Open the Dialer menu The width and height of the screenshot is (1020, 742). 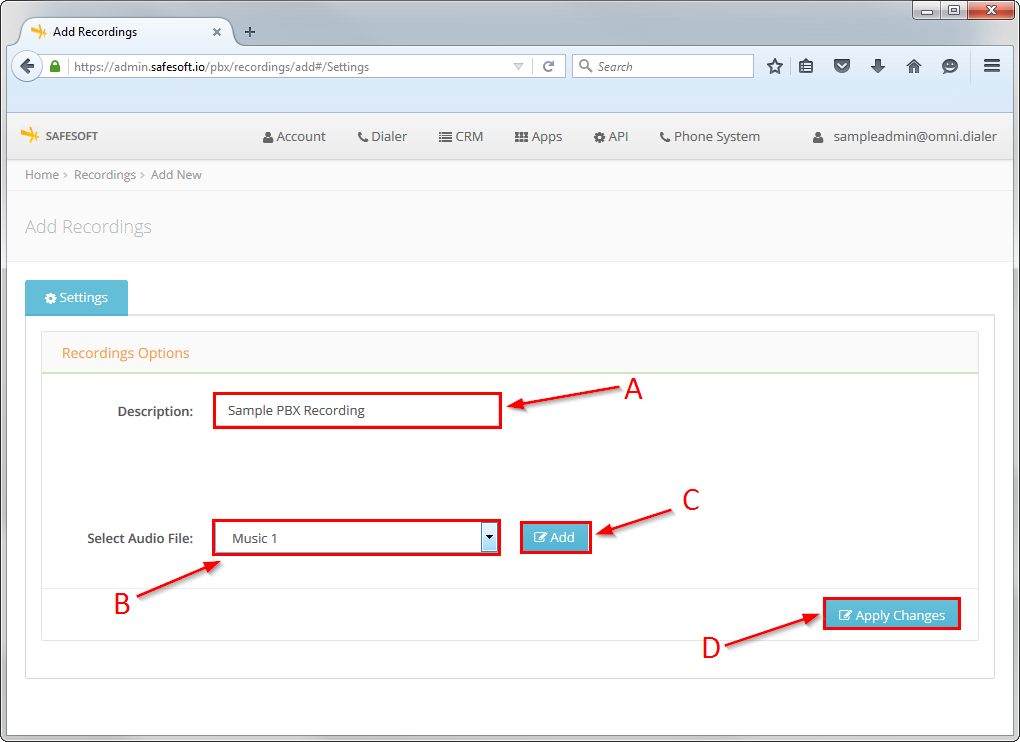[x=382, y=137]
